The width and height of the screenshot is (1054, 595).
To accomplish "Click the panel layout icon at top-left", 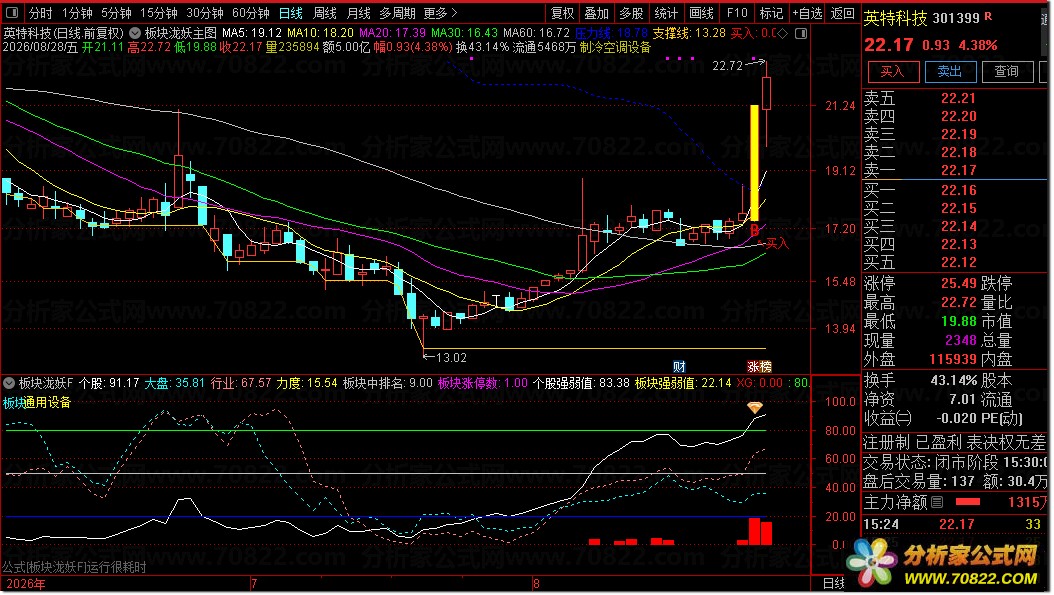I will [x=13, y=13].
